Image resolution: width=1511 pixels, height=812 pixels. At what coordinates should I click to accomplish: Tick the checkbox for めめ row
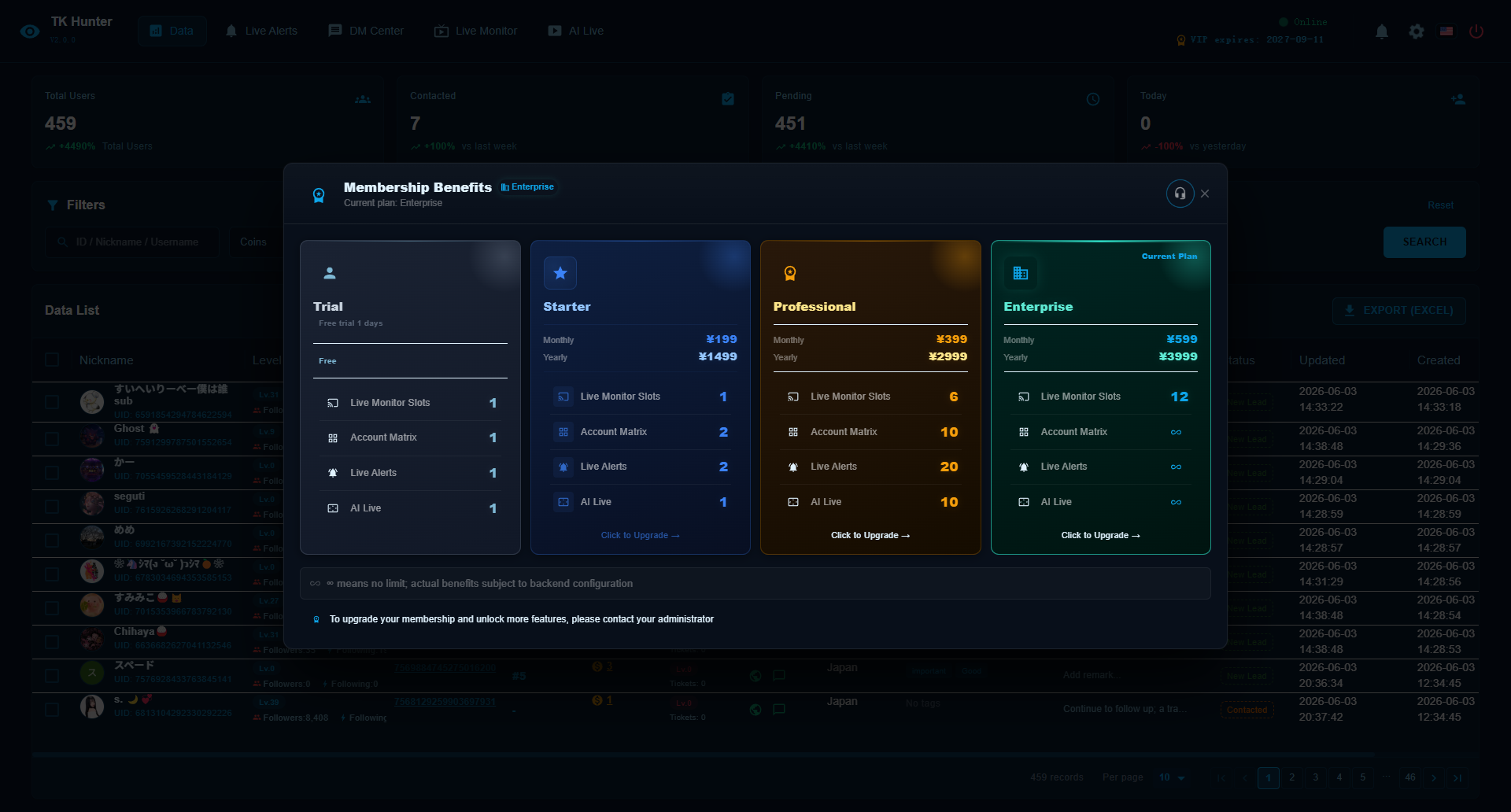click(x=52, y=541)
